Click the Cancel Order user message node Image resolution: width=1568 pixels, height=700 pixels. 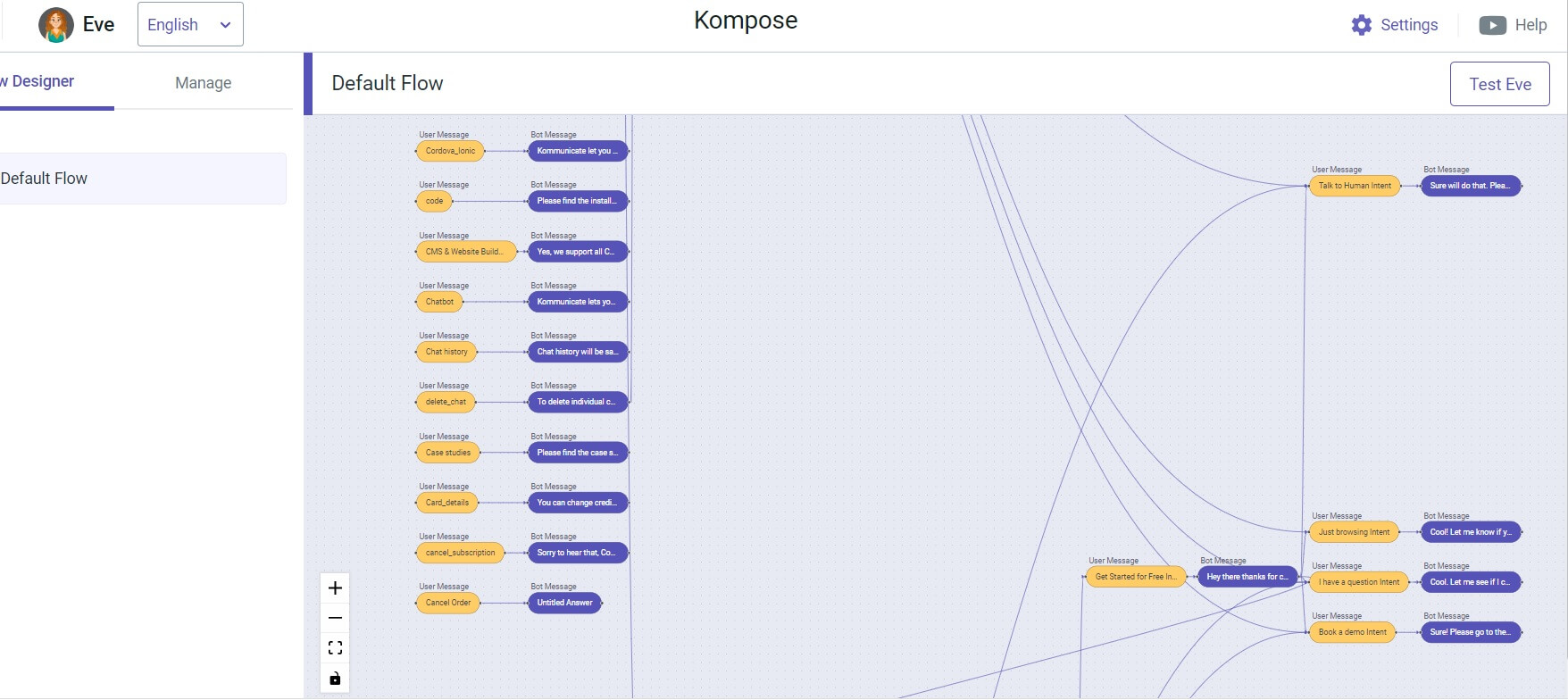click(448, 603)
